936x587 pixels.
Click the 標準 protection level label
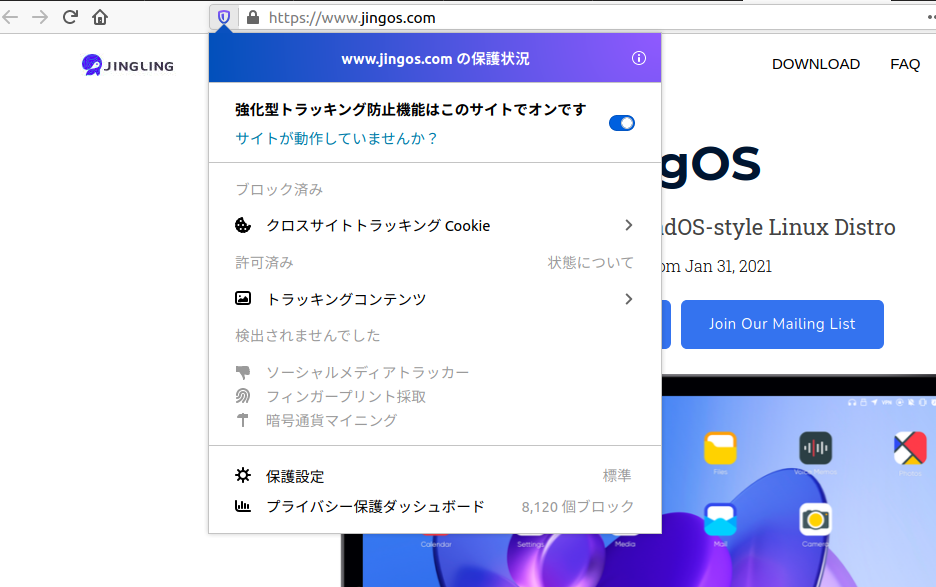point(617,475)
